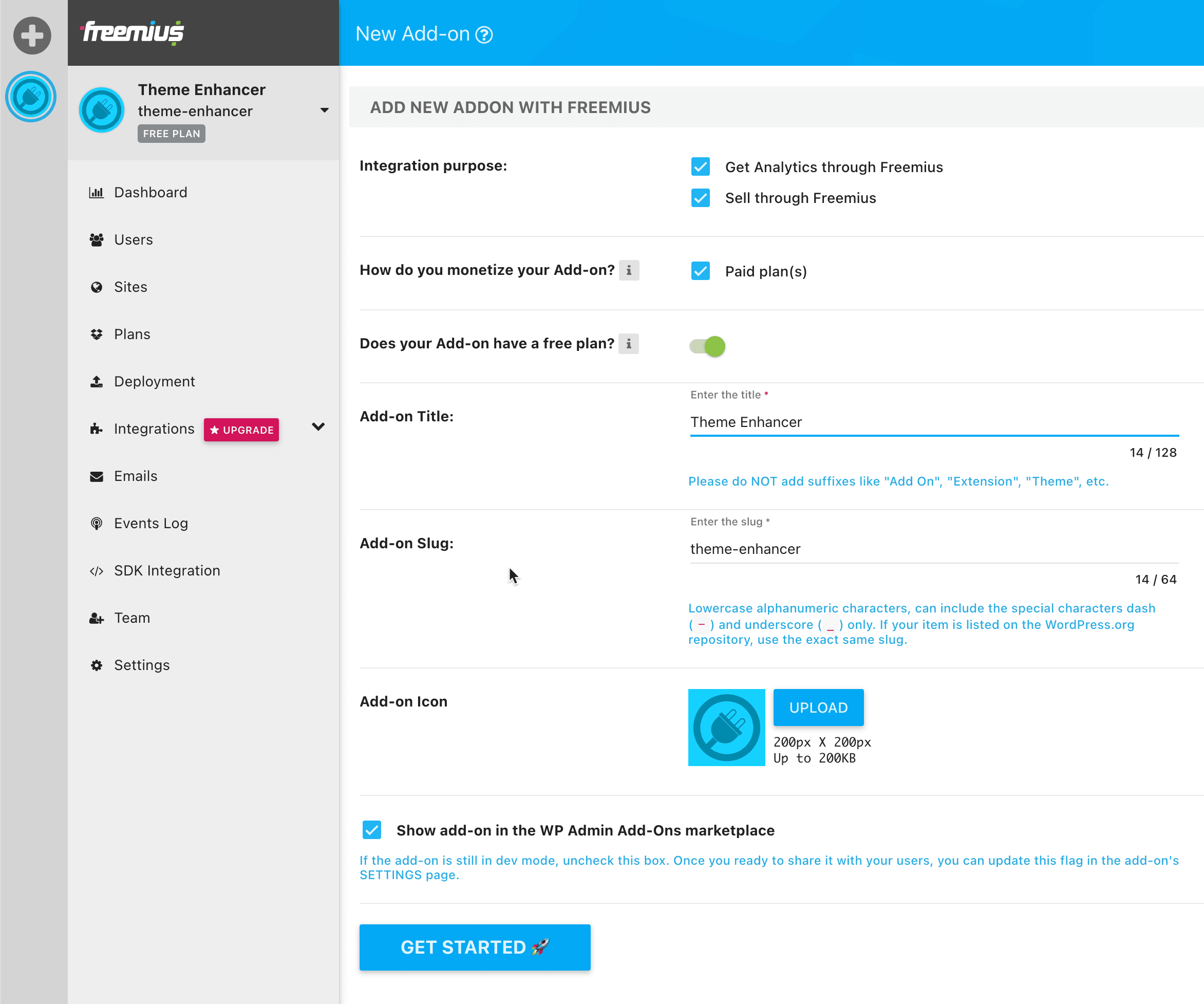The width and height of the screenshot is (1204, 1004).
Task: Click the Settings gear icon
Action: (97, 665)
